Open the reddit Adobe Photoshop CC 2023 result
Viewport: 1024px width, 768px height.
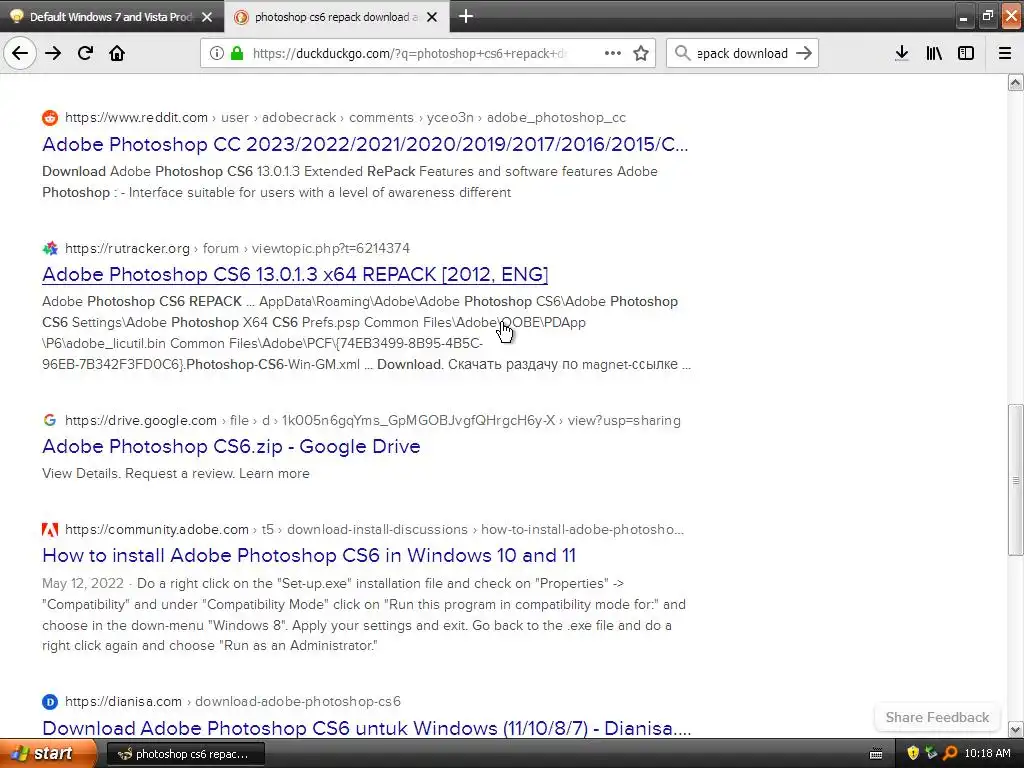[365, 144]
